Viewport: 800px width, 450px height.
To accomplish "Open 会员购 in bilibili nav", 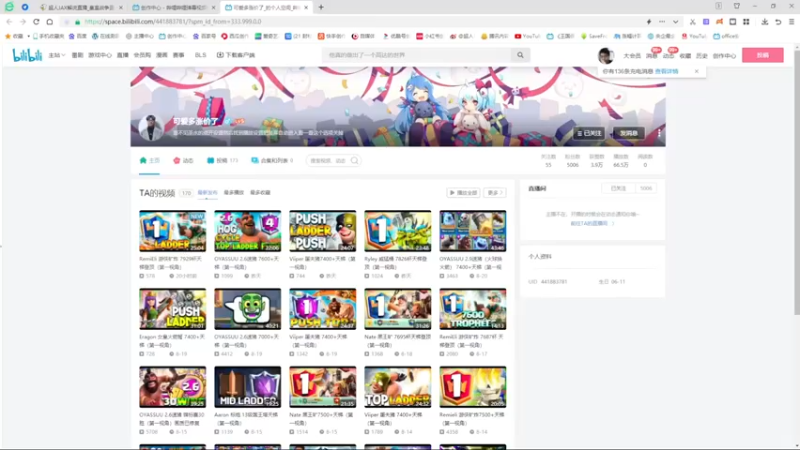I will [x=142, y=55].
